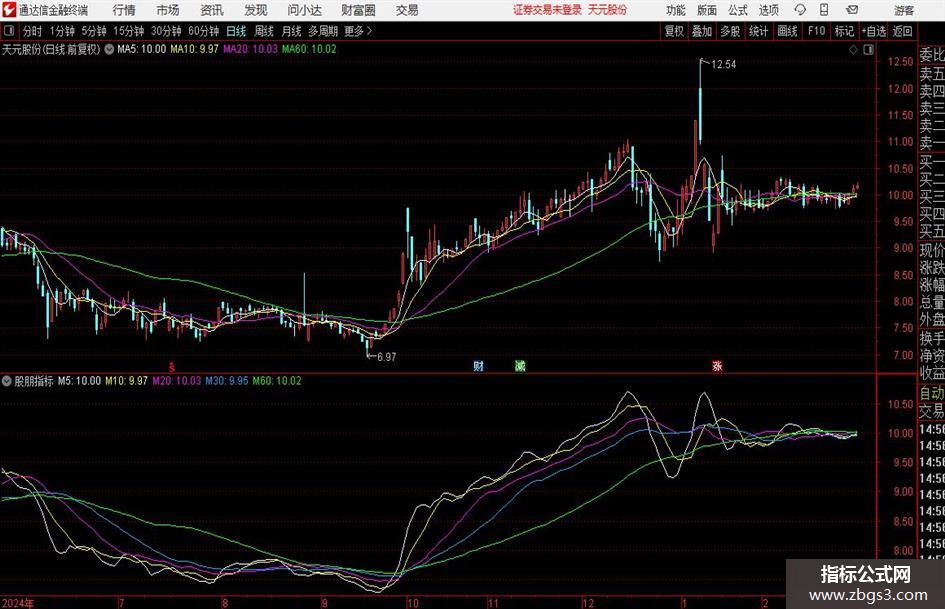Switch to 5分钟 period
The width and height of the screenshot is (945, 609).
(x=93, y=31)
